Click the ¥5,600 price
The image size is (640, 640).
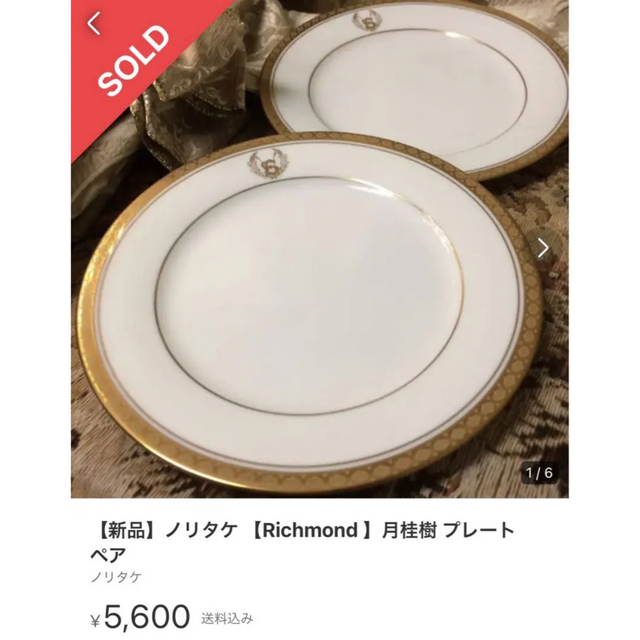pyautogui.click(x=140, y=617)
